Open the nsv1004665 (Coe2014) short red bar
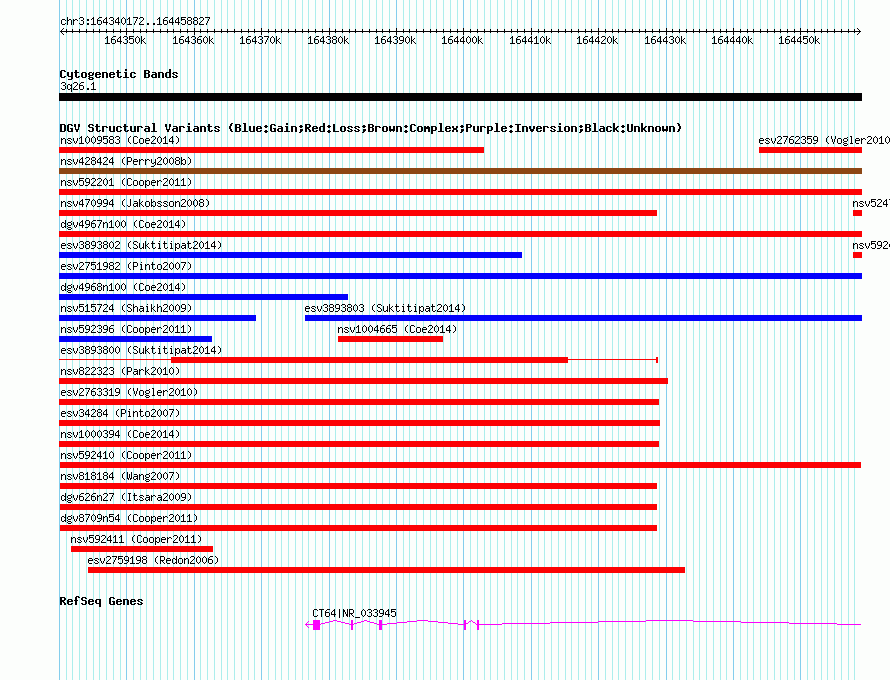Screen dimensions: 890x680 click(x=390, y=339)
